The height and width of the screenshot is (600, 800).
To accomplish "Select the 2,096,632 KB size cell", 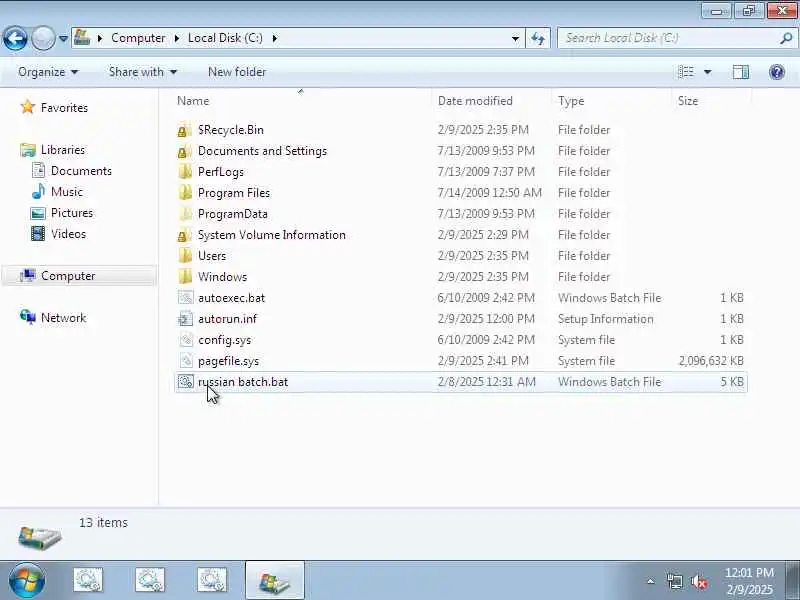I will pyautogui.click(x=711, y=361).
